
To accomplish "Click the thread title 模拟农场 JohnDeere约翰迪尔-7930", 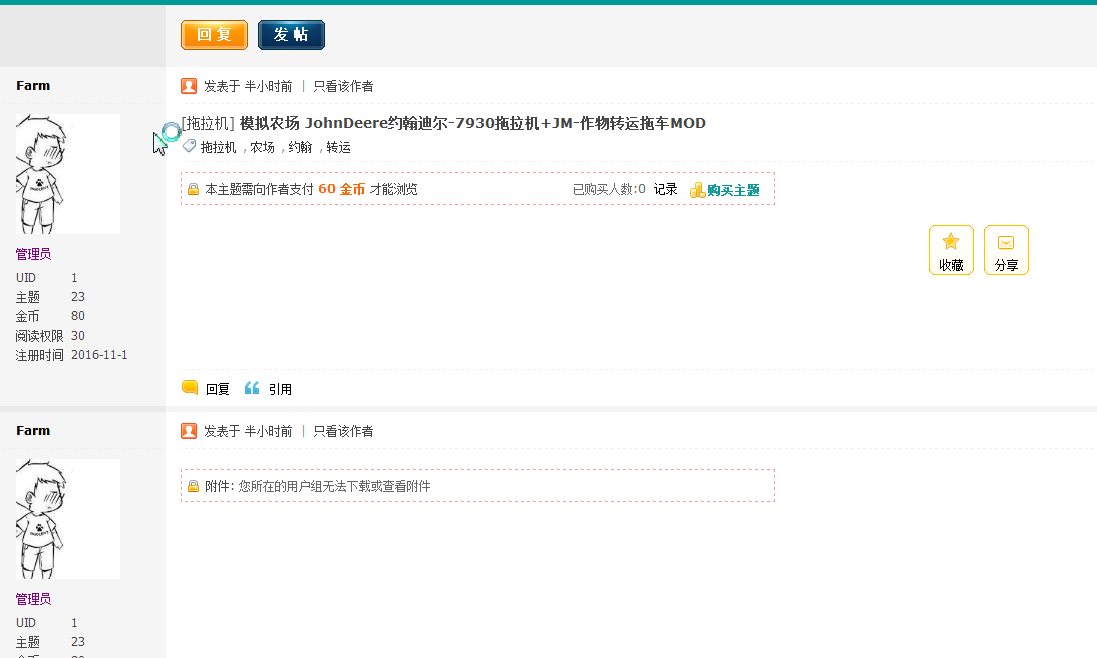I will point(472,124).
